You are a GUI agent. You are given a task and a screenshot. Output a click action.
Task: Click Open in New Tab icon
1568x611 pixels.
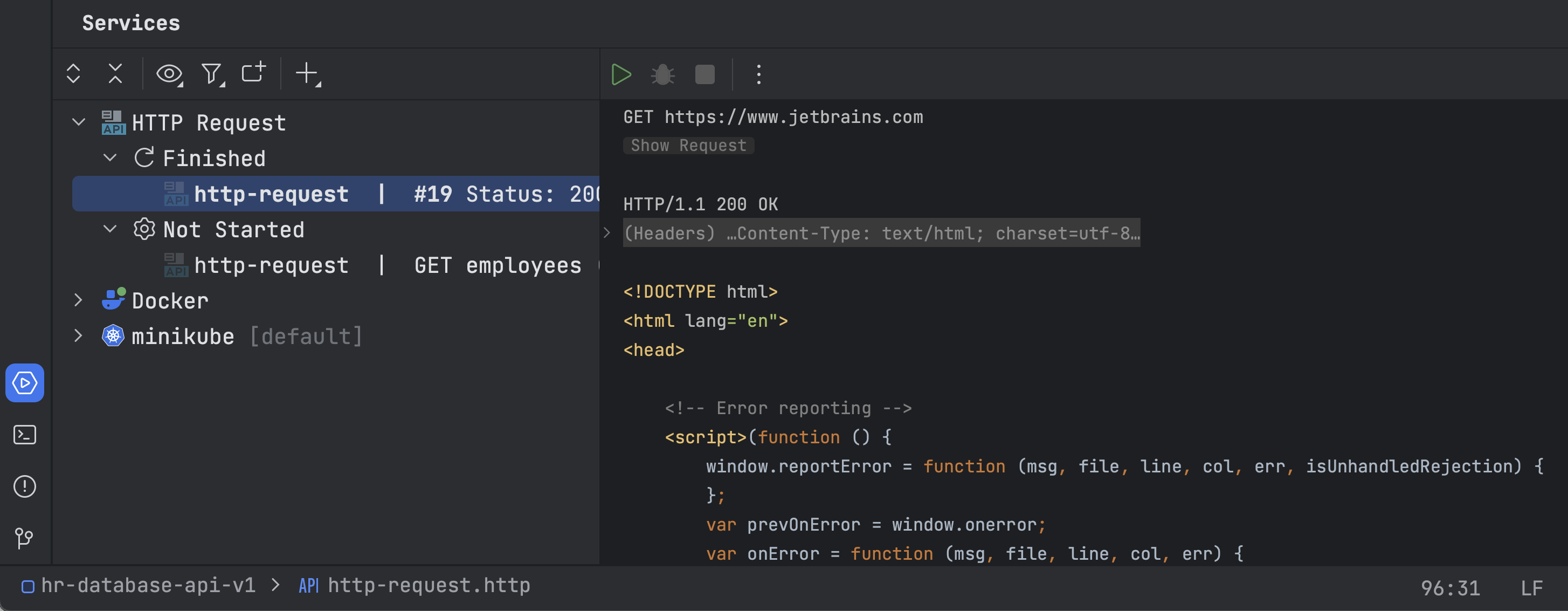pyautogui.click(x=253, y=72)
